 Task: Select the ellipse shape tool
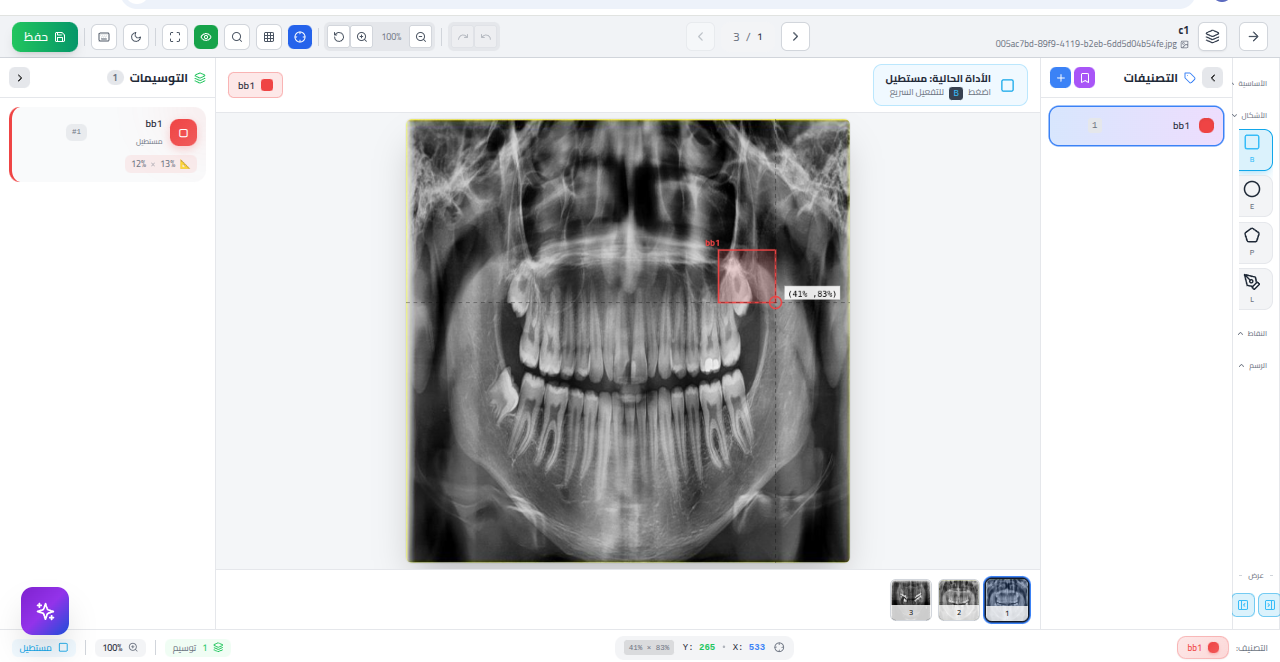pos(1252,189)
